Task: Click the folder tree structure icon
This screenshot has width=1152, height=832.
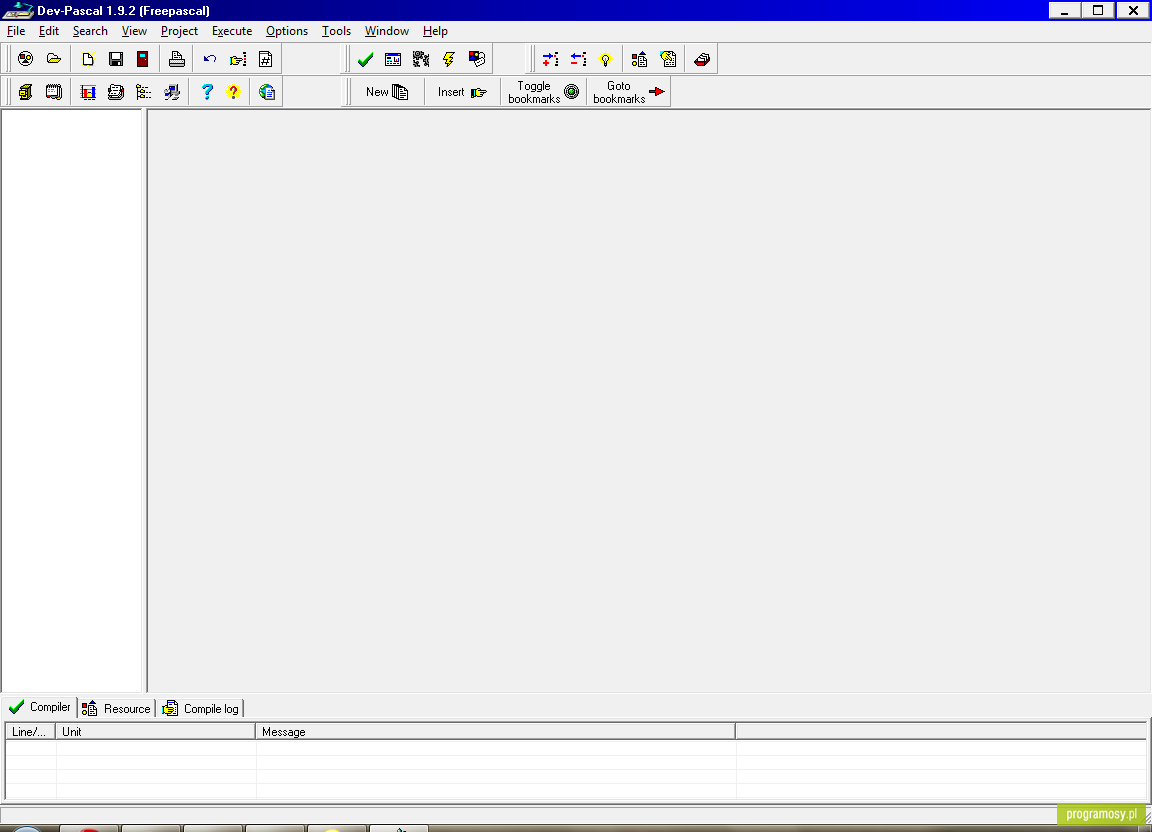Action: pyautogui.click(x=144, y=92)
